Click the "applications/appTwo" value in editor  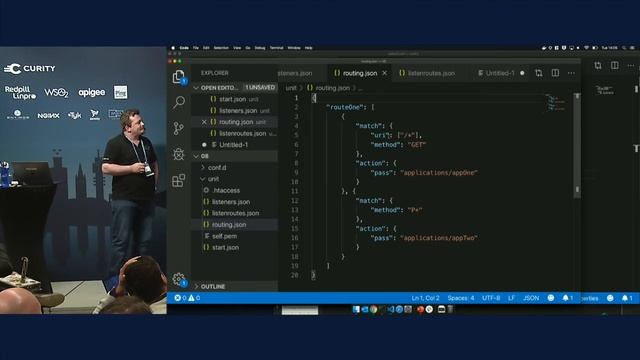point(439,238)
